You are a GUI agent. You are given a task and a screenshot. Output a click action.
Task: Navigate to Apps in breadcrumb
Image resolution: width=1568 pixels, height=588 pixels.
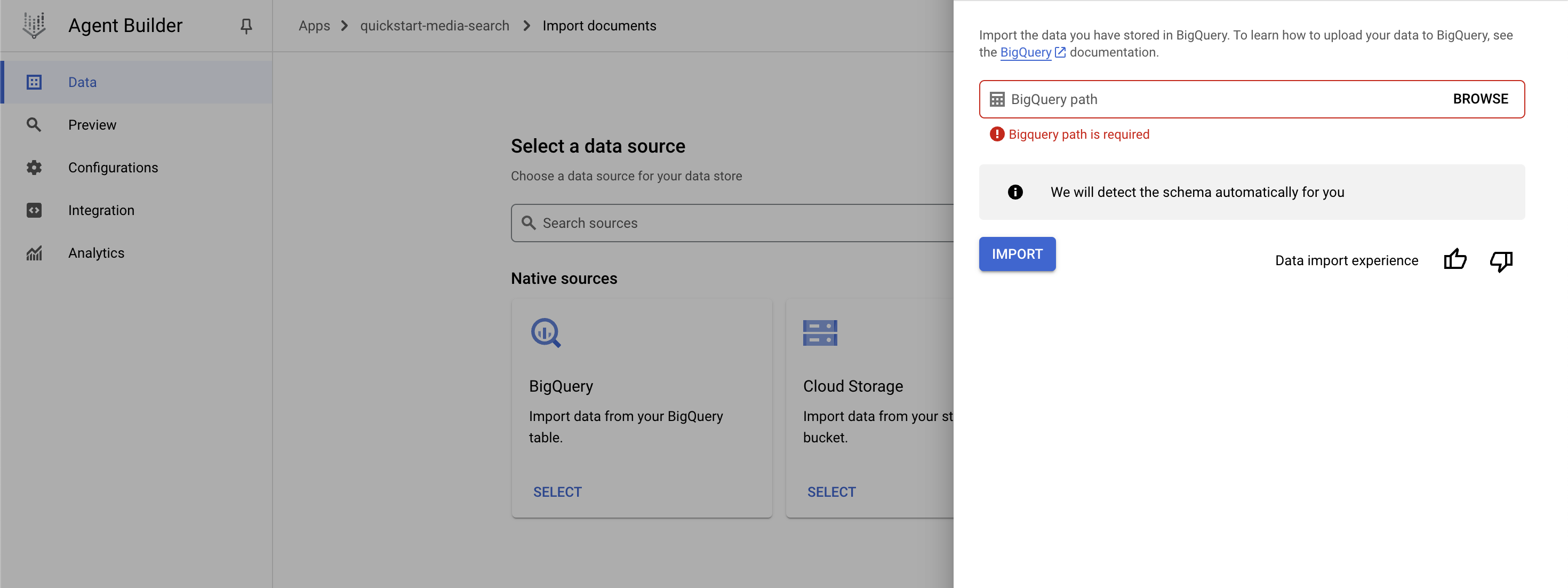click(314, 26)
